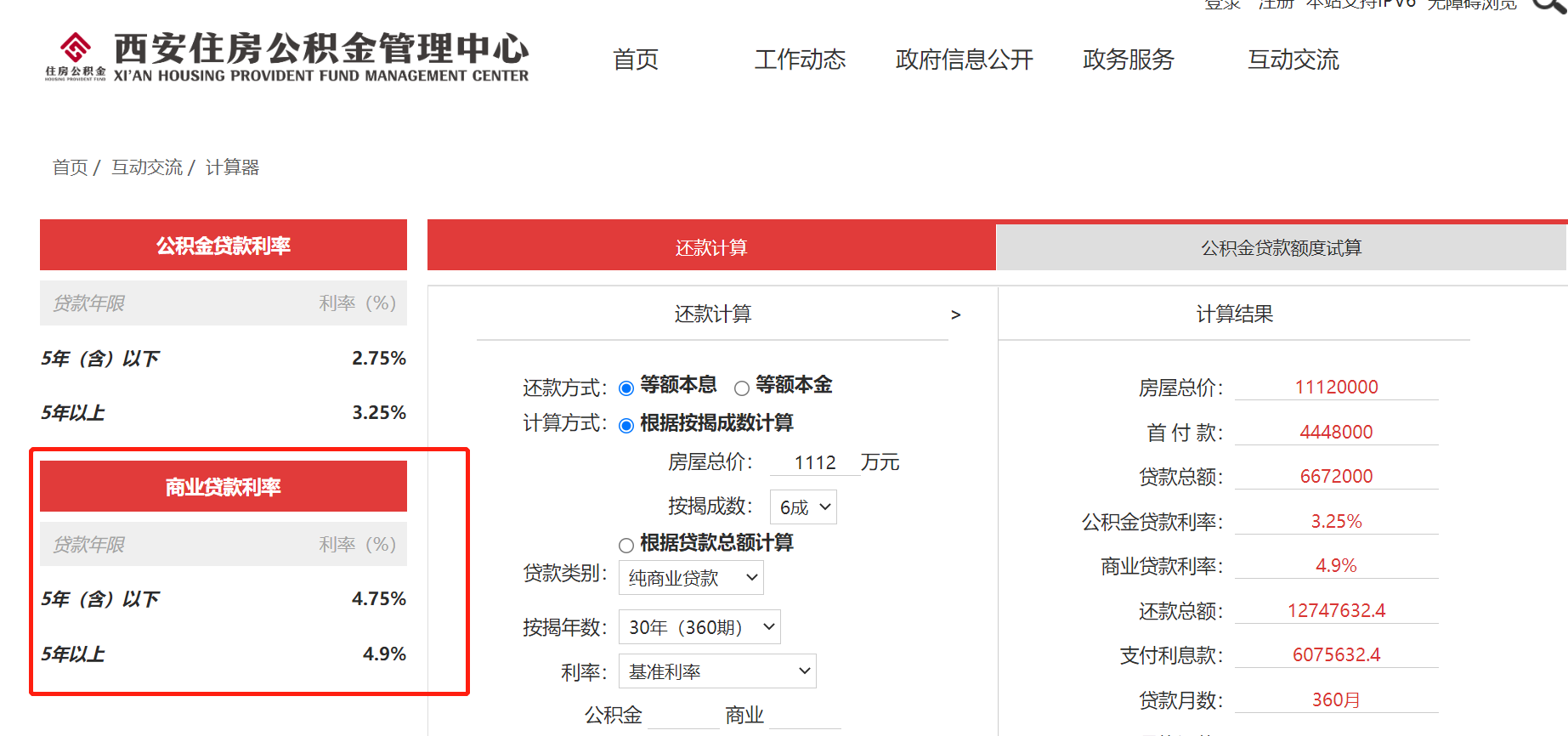Image resolution: width=1568 pixels, height=736 pixels.
Task: Click the search magnifier icon at top right
Action: (x=1548, y=5)
